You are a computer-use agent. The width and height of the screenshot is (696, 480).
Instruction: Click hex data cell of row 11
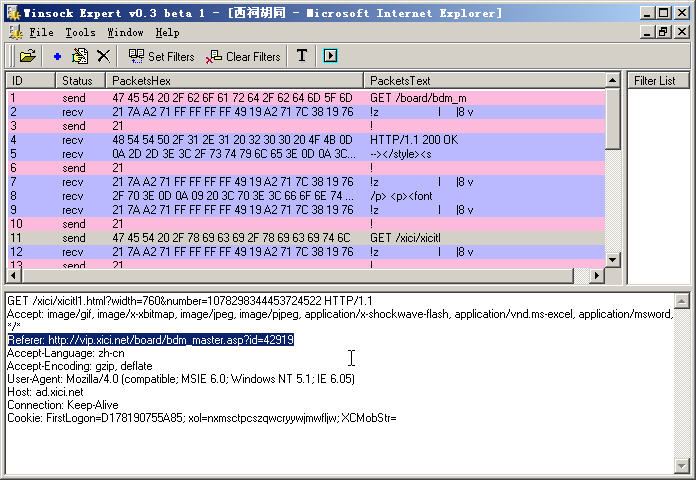click(x=231, y=238)
